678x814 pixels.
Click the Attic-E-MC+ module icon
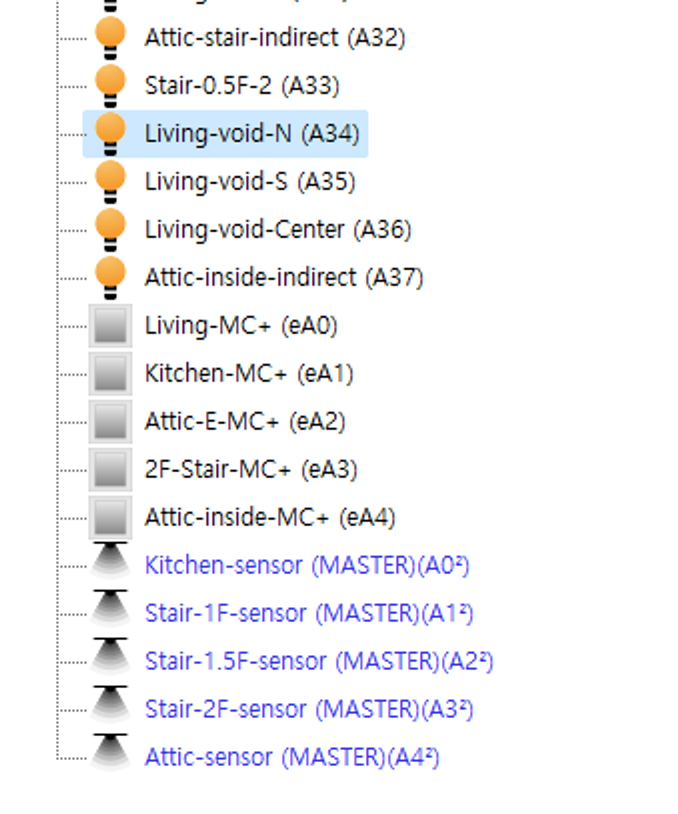(x=110, y=422)
